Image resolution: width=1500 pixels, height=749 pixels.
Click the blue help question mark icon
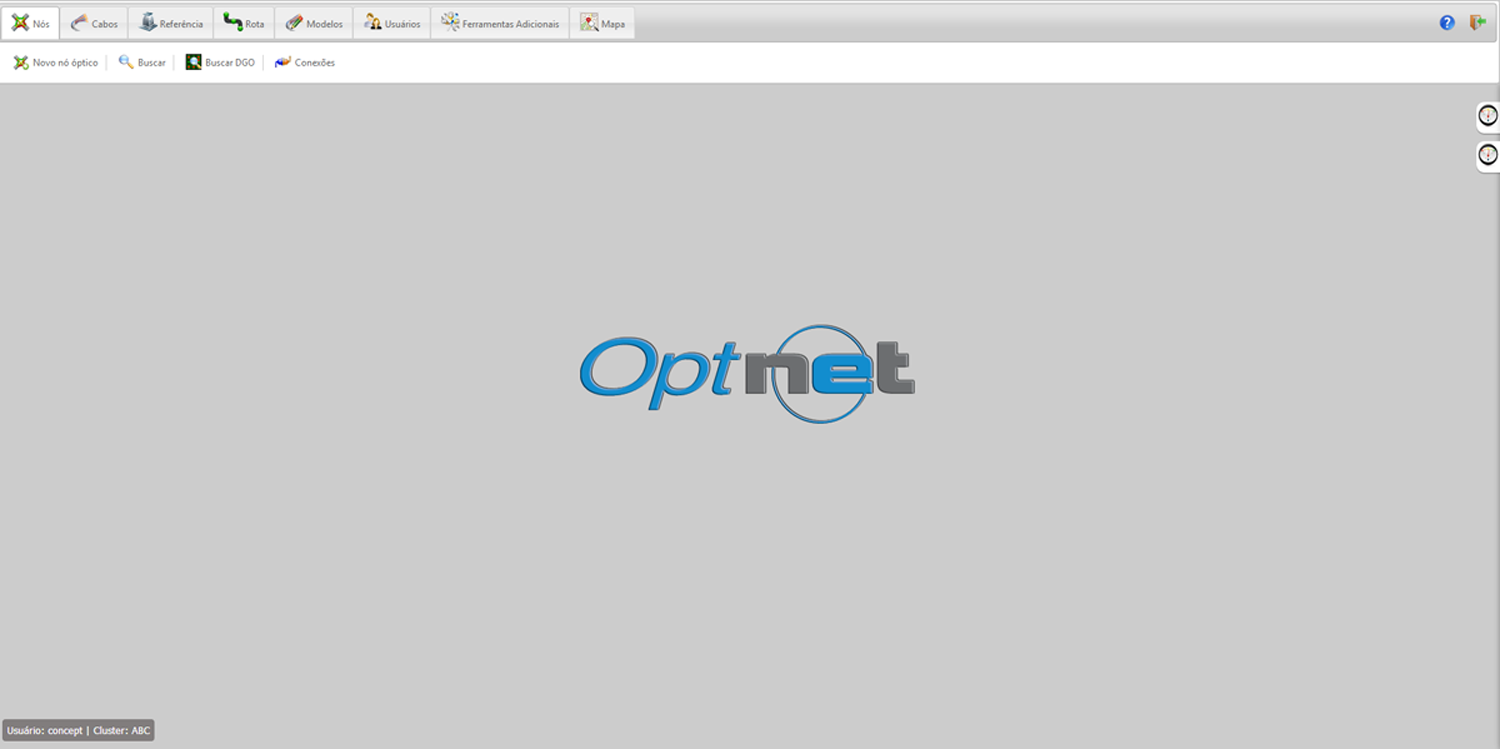point(1447,22)
